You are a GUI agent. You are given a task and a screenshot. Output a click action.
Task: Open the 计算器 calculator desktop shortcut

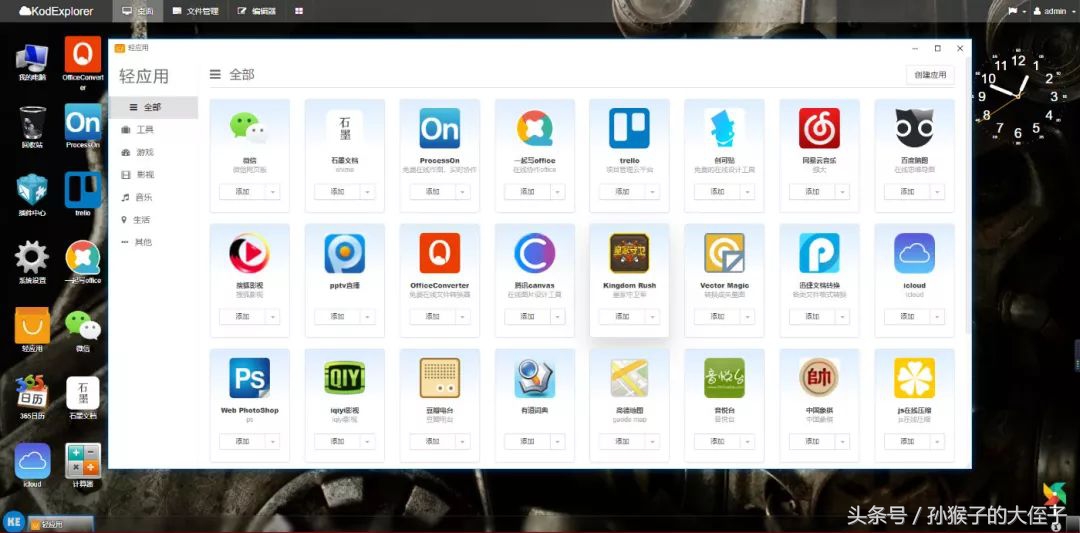(x=83, y=462)
